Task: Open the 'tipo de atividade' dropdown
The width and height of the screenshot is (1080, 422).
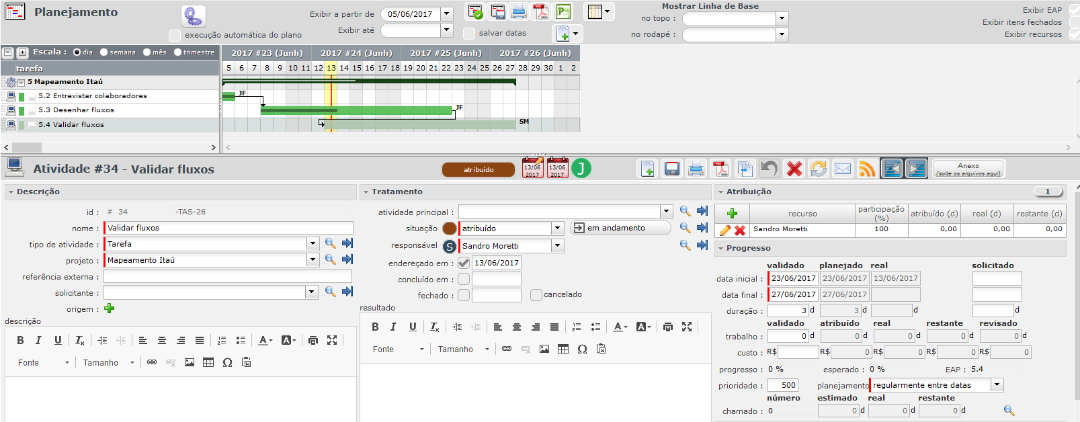Action: 313,244
